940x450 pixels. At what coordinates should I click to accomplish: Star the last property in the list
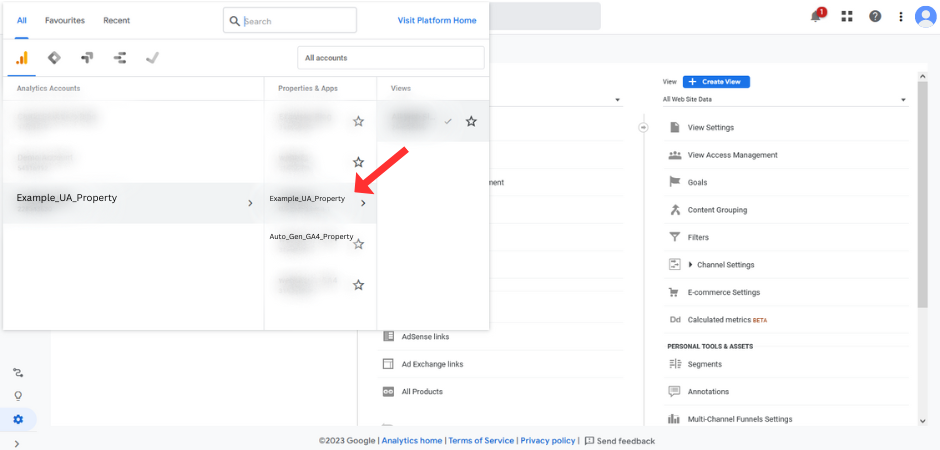[358, 285]
